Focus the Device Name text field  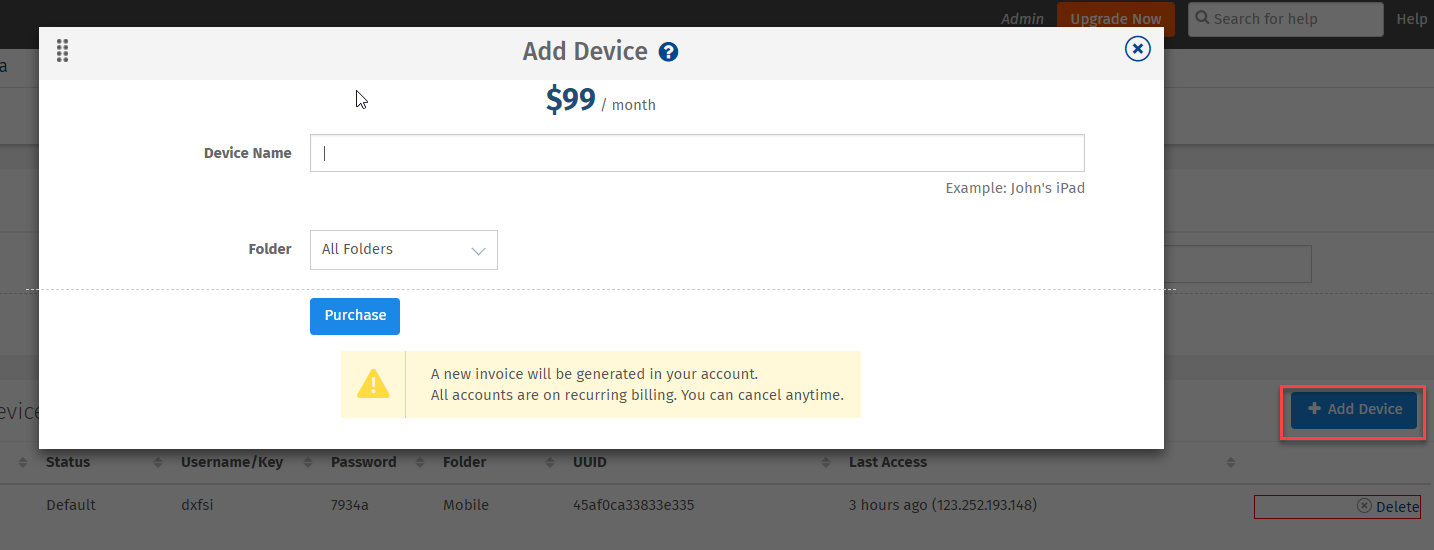697,154
